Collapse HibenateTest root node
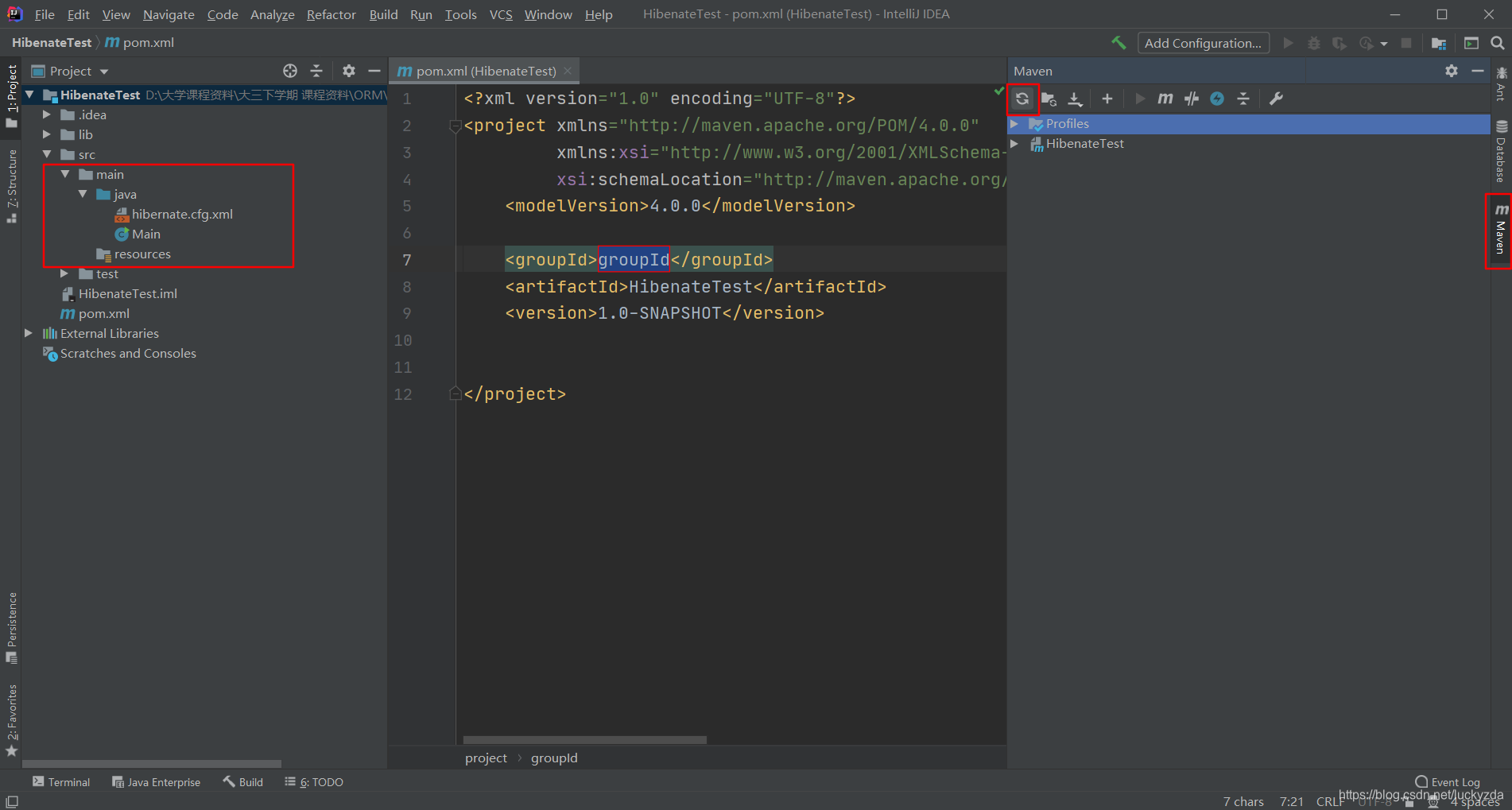This screenshot has width=1512, height=810. [29, 95]
